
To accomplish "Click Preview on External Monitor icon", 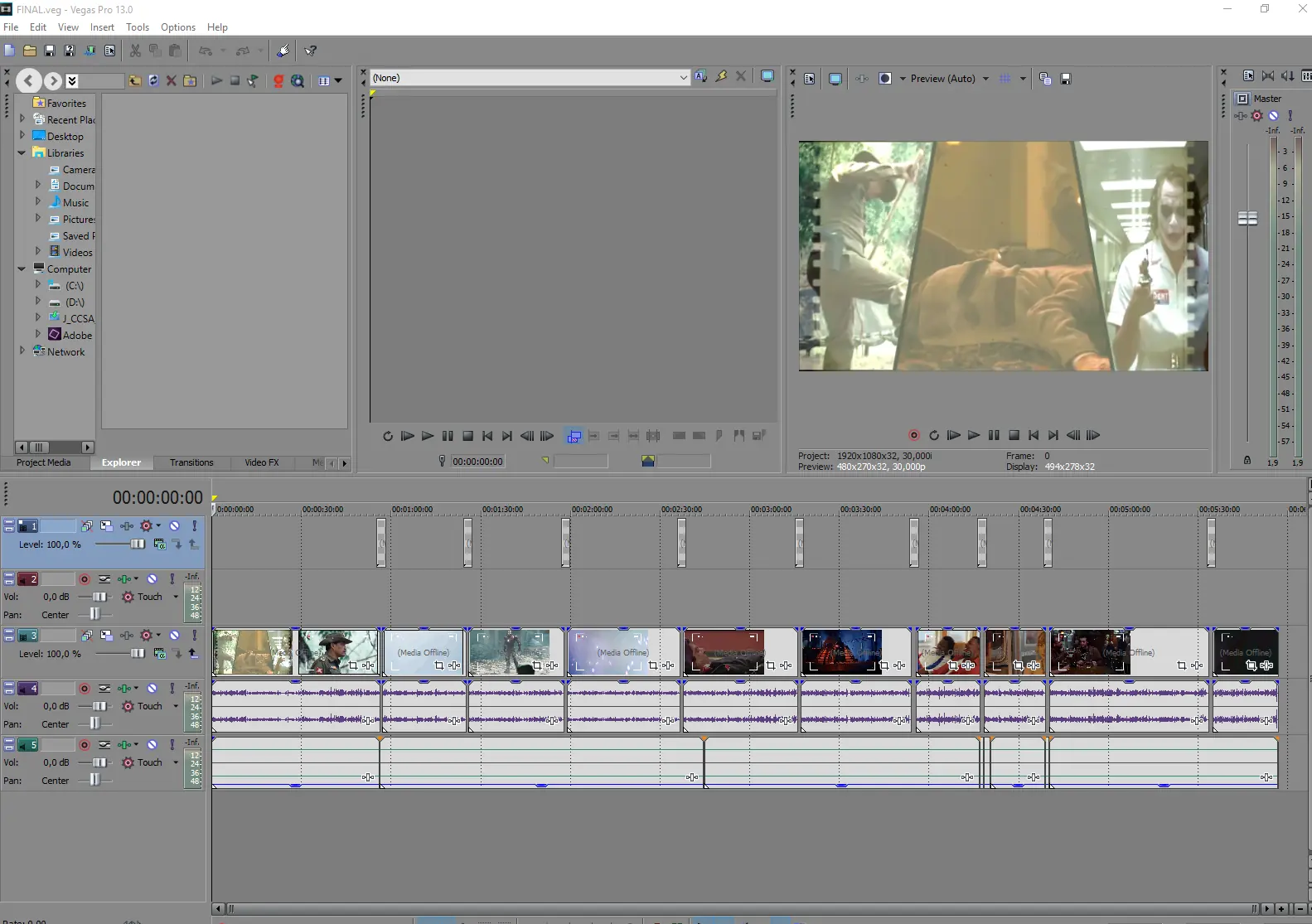I will tap(835, 79).
